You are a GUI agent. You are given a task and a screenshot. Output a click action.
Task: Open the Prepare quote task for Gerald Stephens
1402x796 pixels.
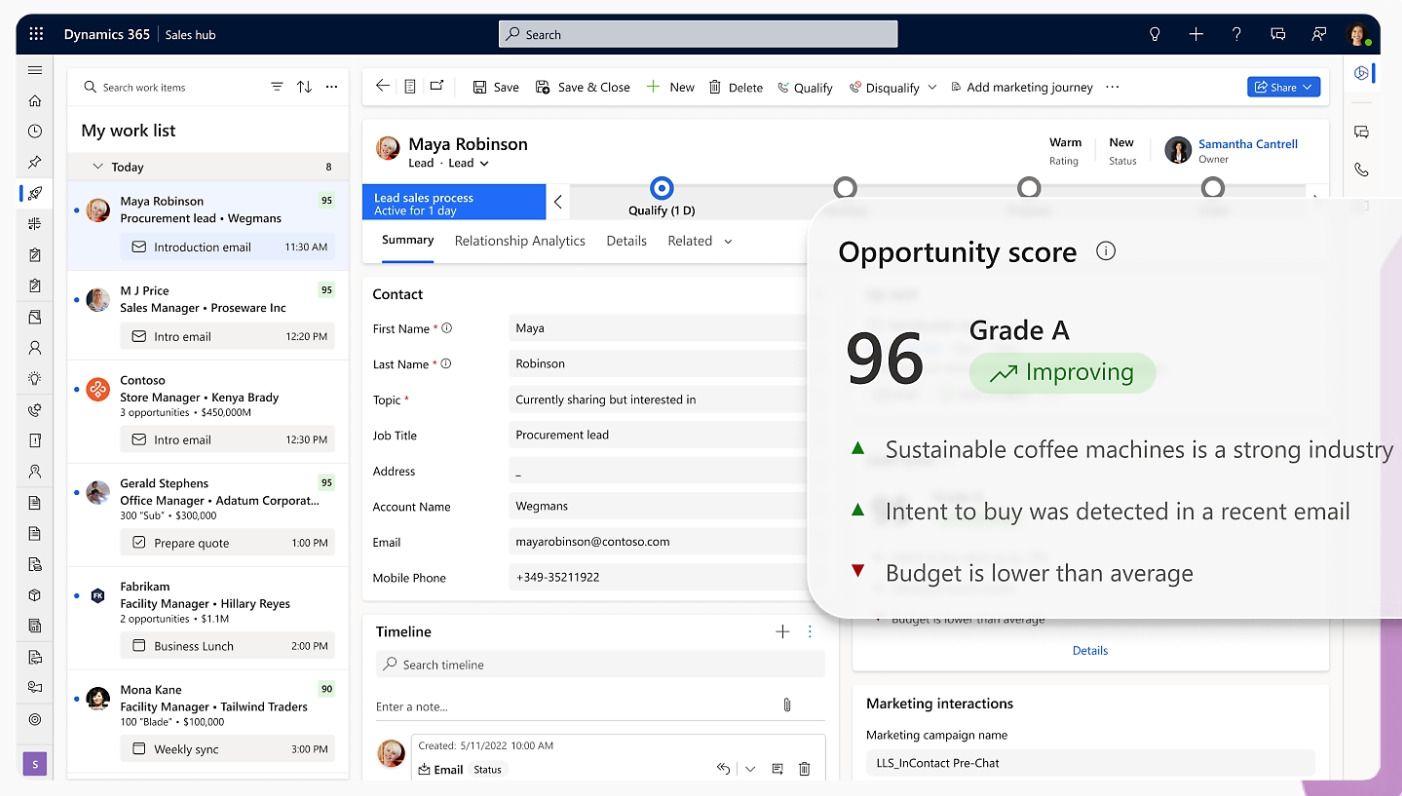tap(227, 543)
